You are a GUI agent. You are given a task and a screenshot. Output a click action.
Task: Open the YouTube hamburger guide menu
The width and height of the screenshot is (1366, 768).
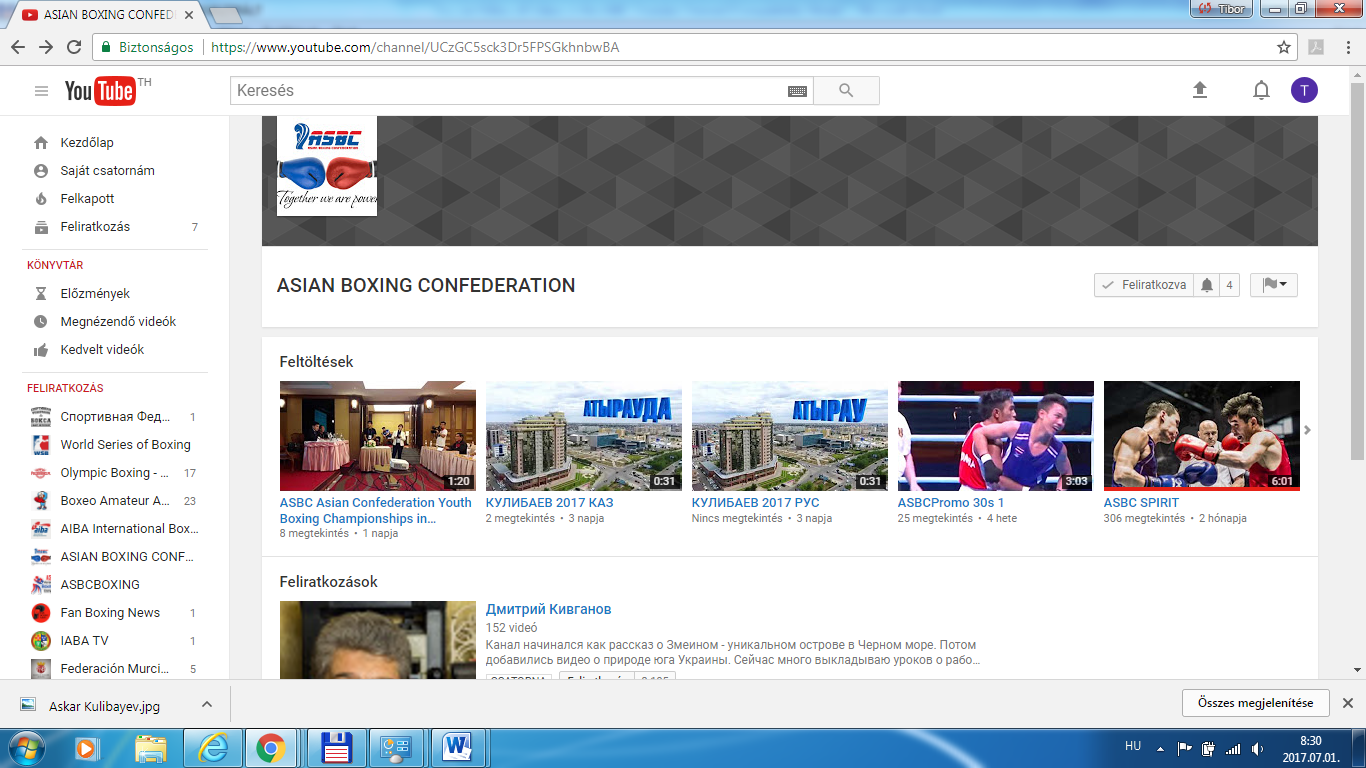point(41,91)
